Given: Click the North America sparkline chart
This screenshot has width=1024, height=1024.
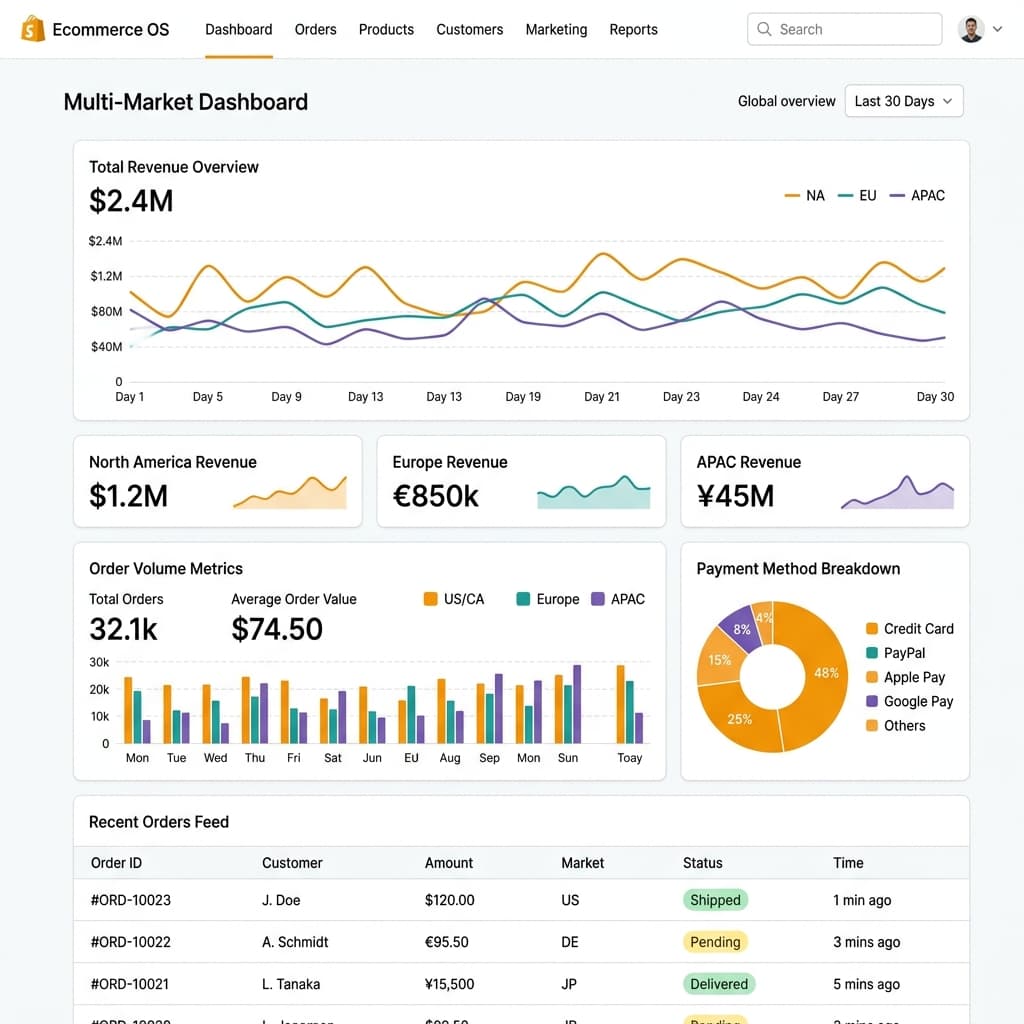Looking at the screenshot, I should (290, 493).
